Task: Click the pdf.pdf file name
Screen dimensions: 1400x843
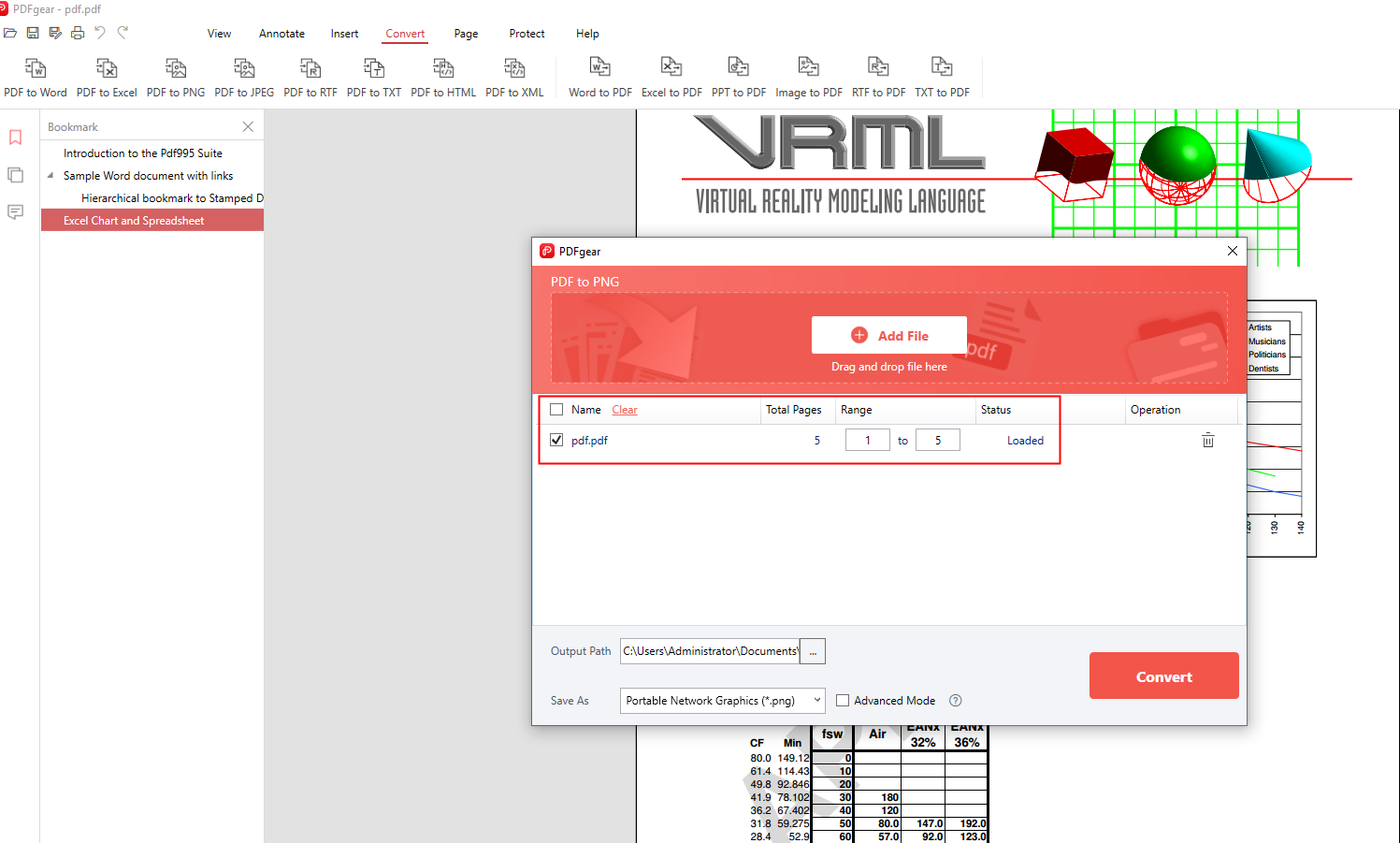Action: 589,440
